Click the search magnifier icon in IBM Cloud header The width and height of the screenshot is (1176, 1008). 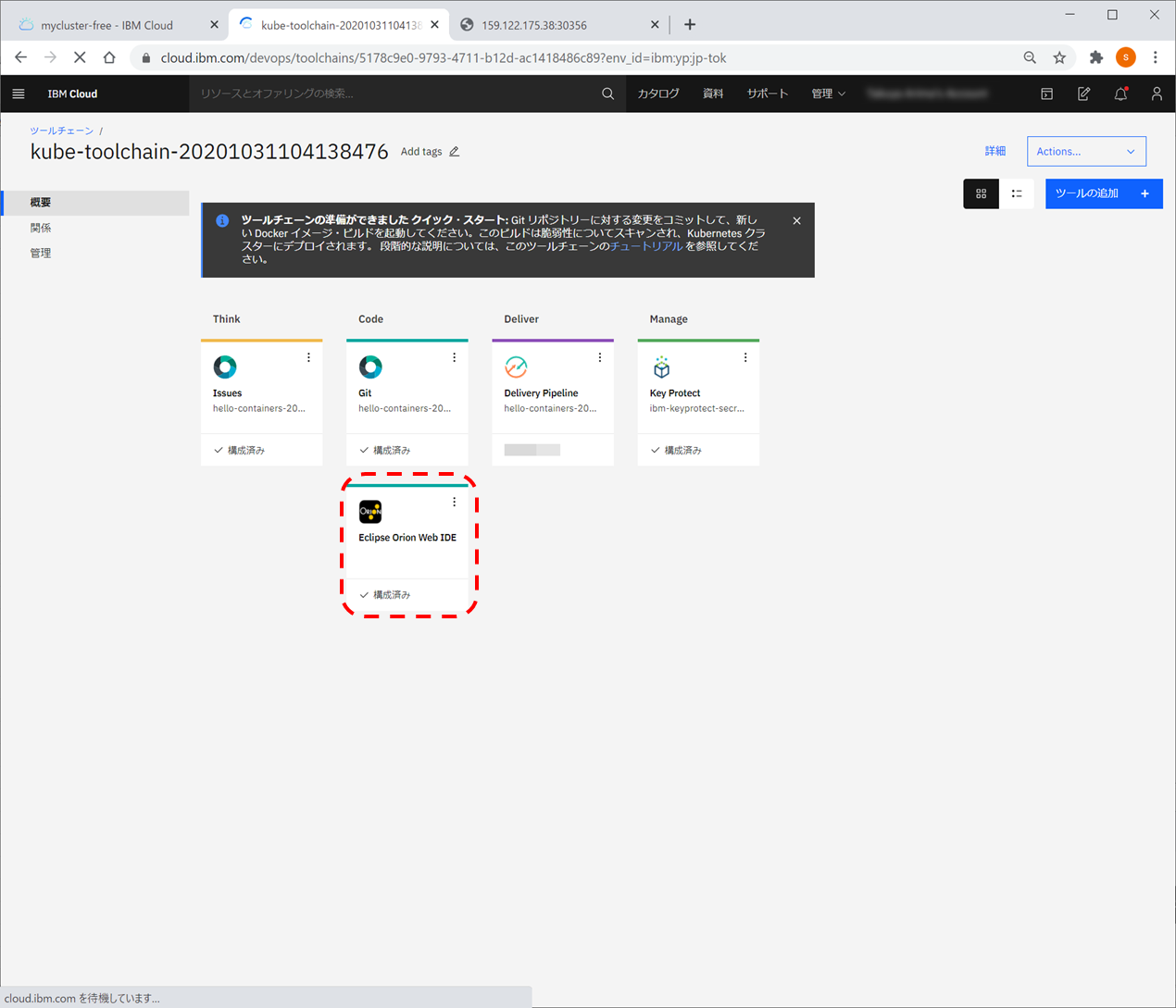(x=607, y=93)
